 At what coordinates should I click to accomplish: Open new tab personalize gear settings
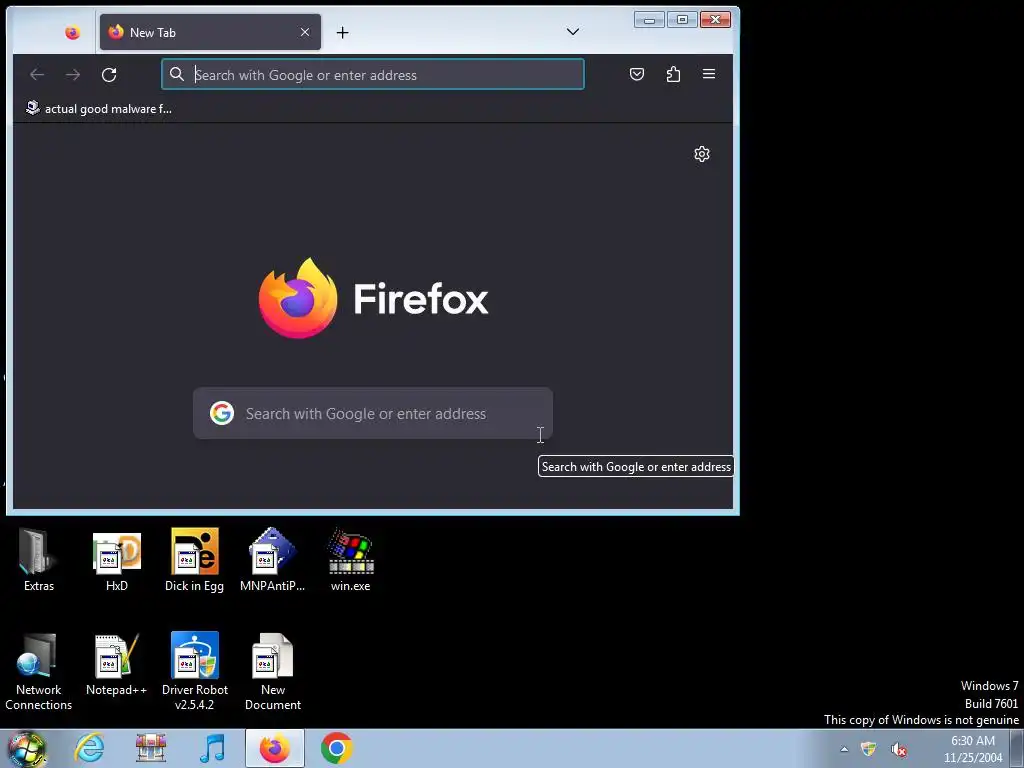click(702, 154)
